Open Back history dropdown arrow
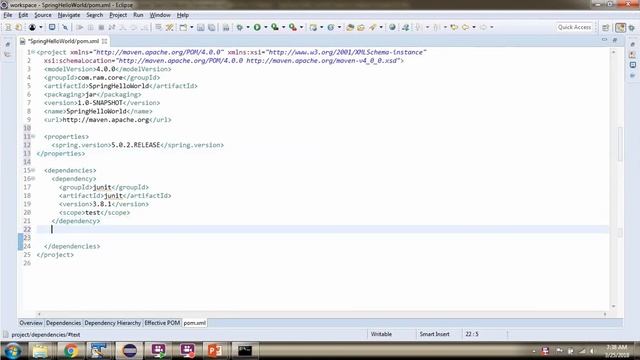 pos(474,27)
